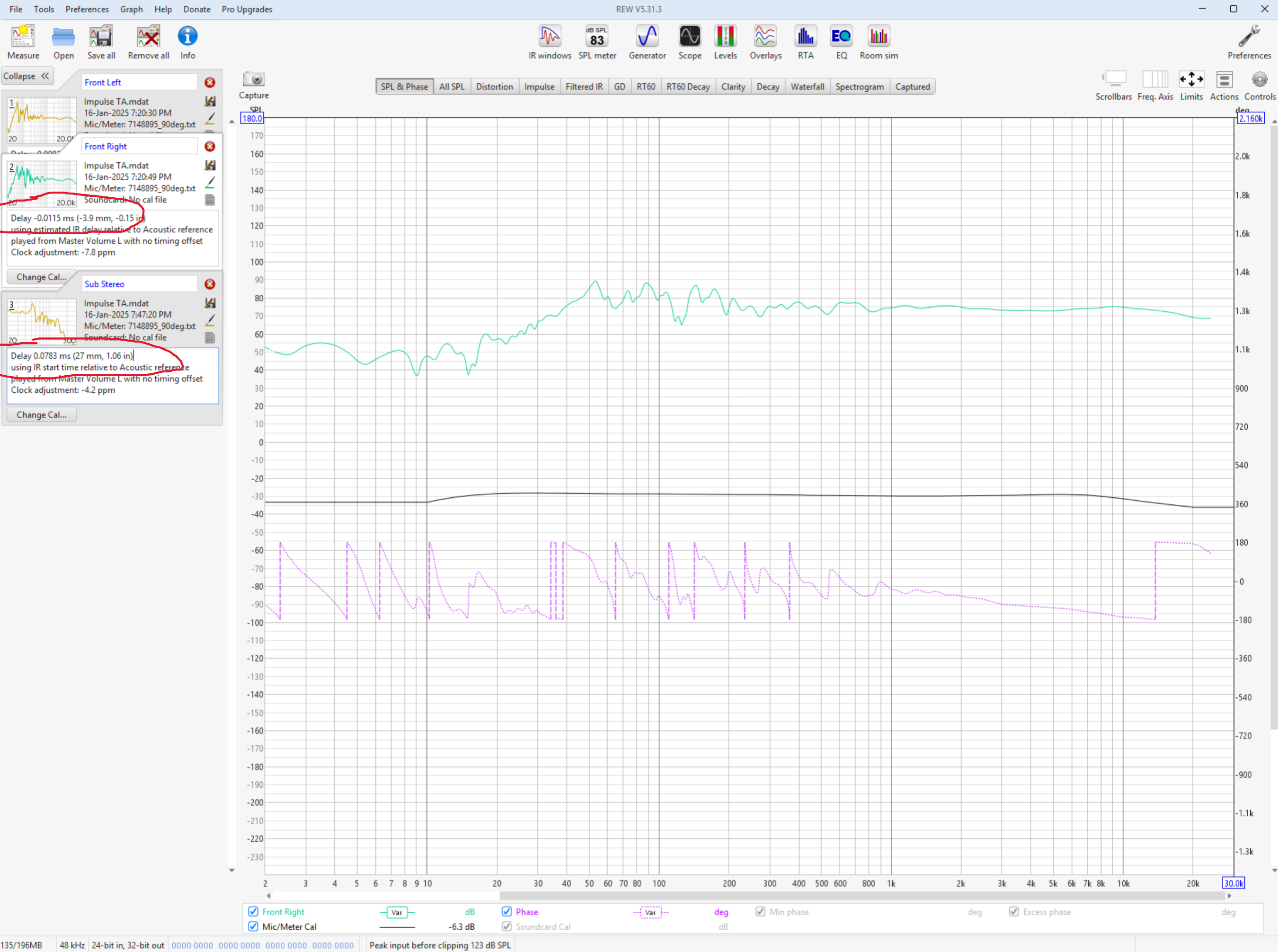1279x952 pixels.
Task: Toggle the Freq. Axis icon
Action: (1155, 86)
